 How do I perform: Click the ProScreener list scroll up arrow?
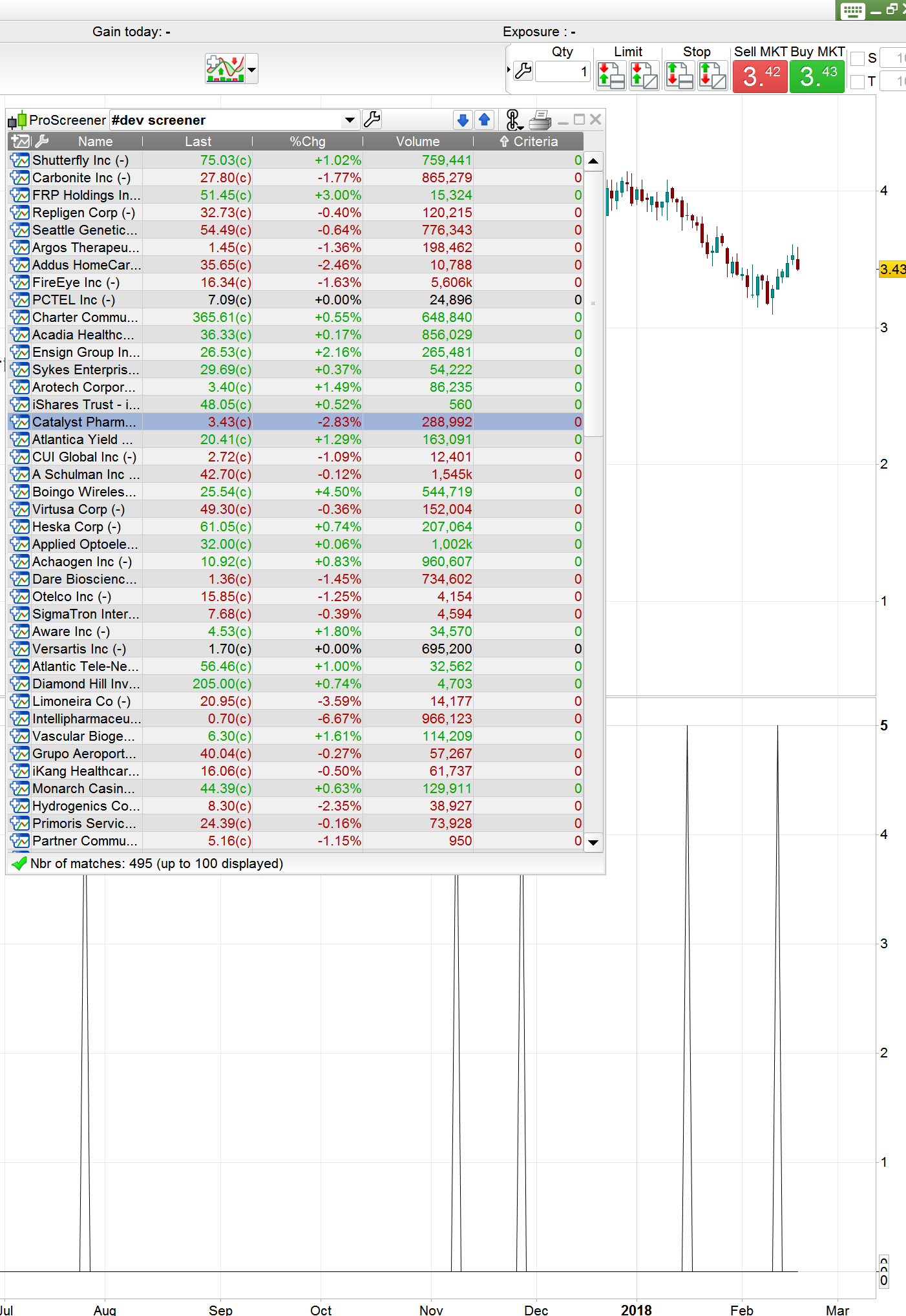593,161
